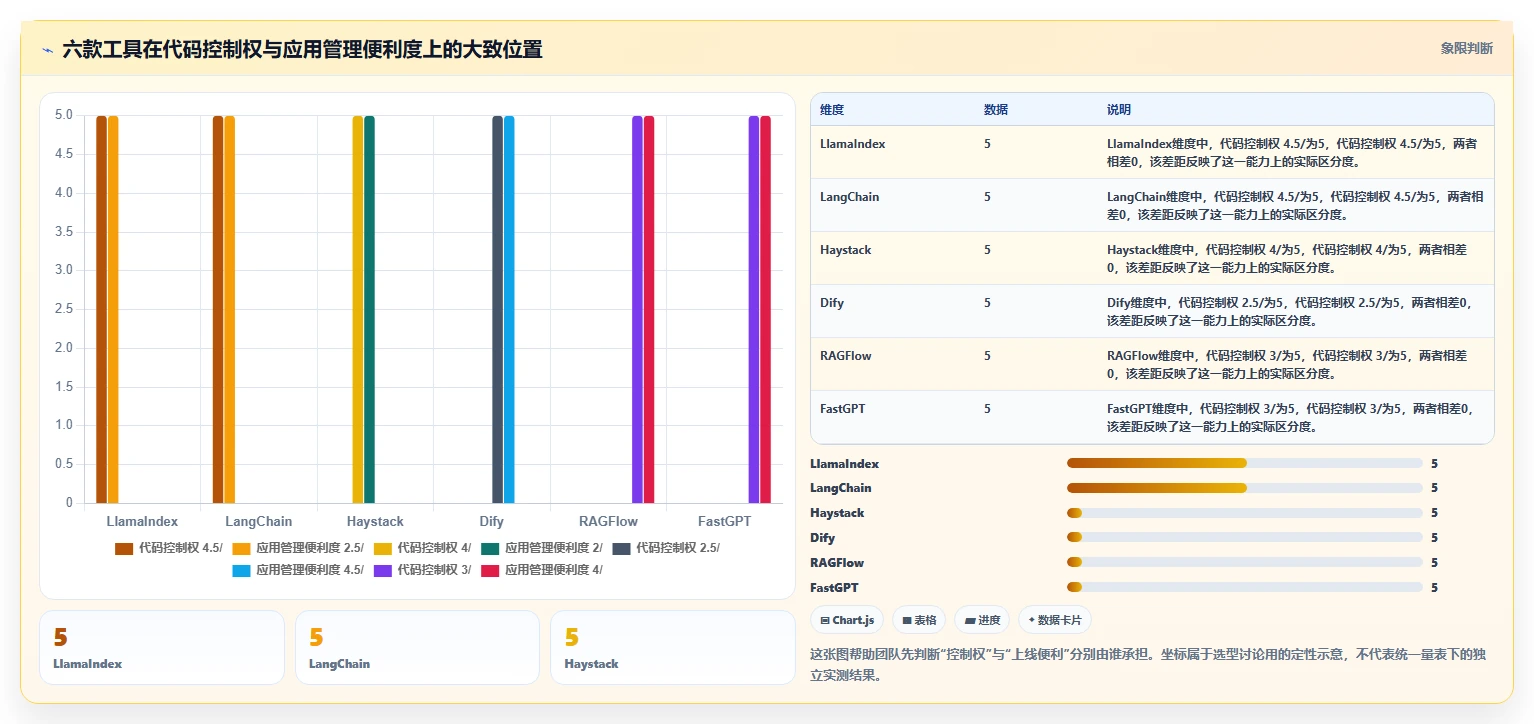Click the 象限判断 badge in the header

1466,48
